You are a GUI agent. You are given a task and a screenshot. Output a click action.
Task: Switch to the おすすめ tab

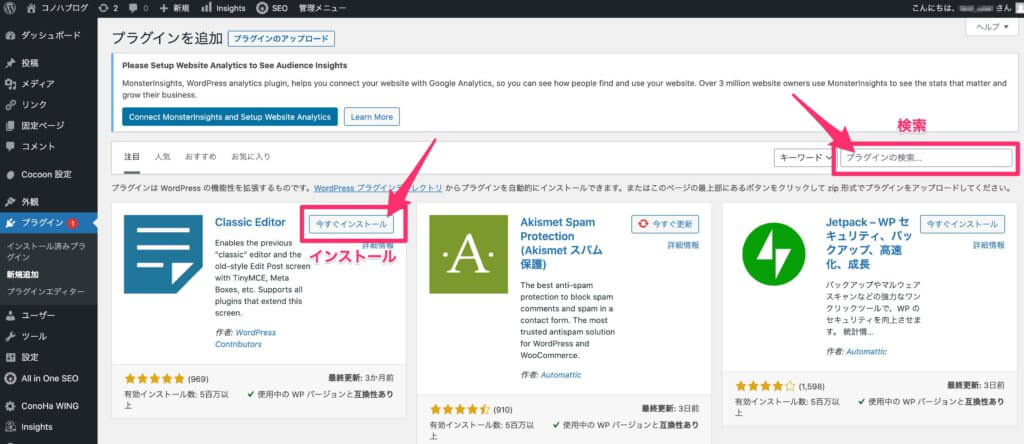pyautogui.click(x=200, y=157)
